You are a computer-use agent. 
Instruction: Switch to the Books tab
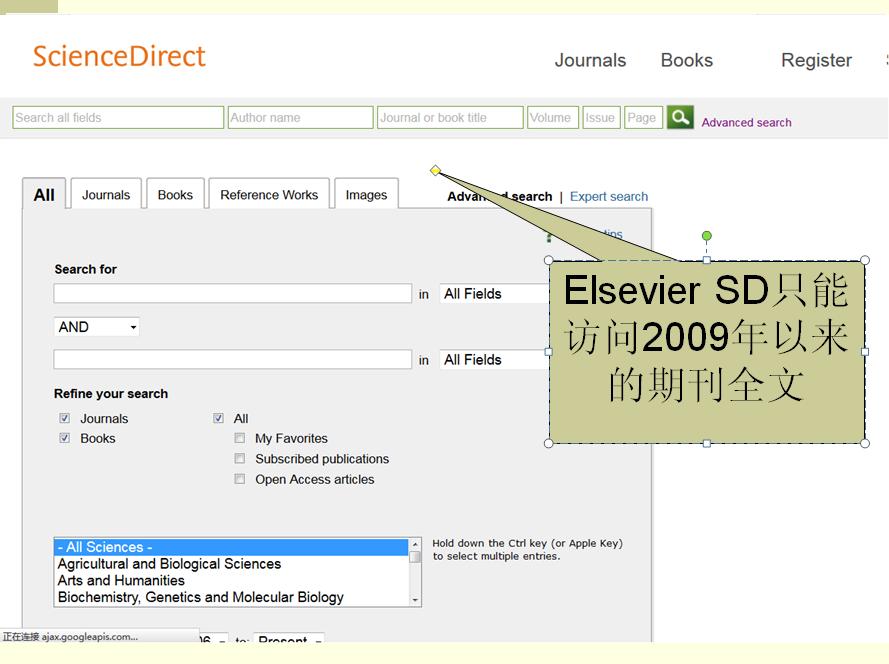coord(175,194)
